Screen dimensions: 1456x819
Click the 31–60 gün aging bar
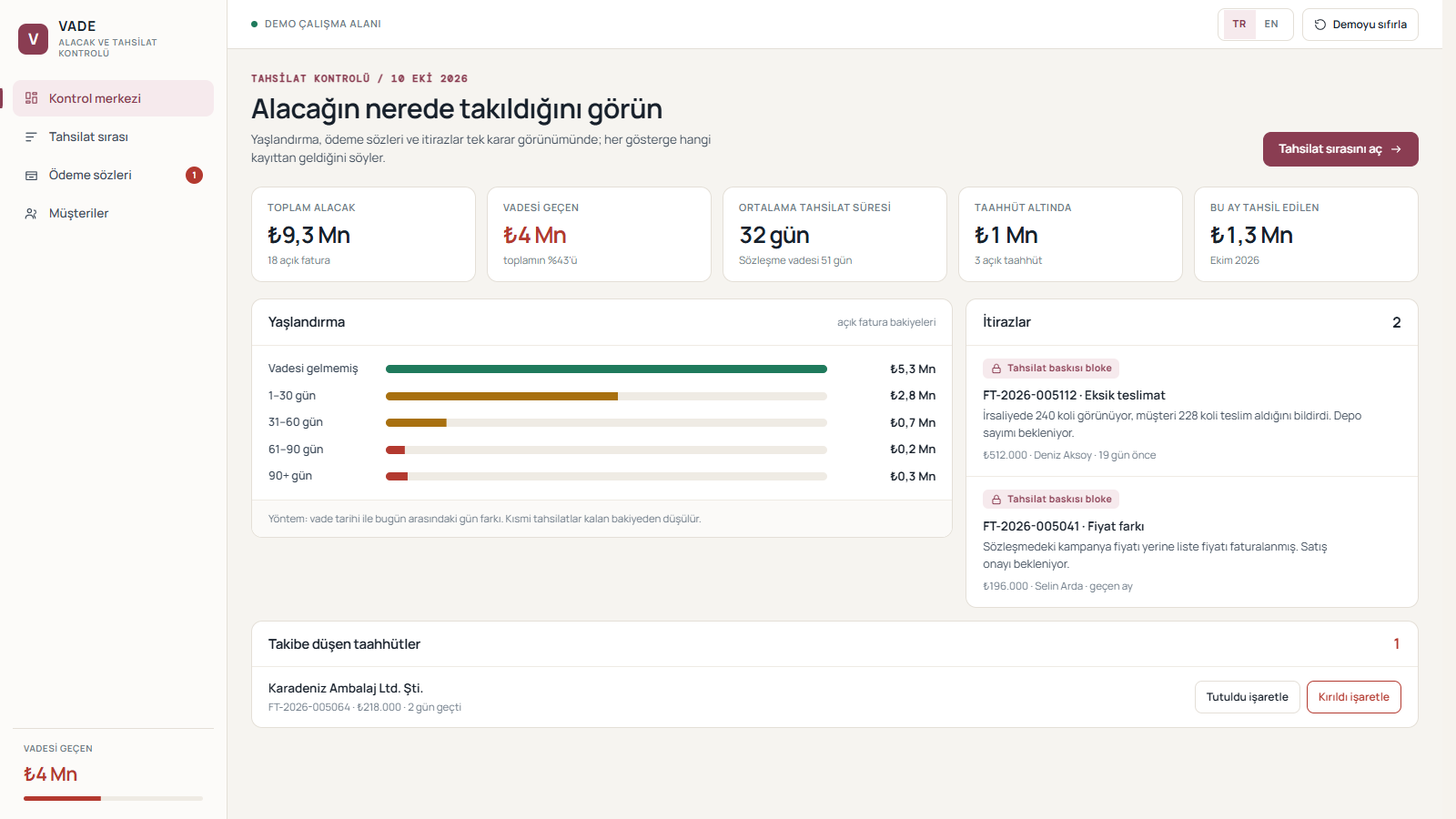click(x=606, y=422)
